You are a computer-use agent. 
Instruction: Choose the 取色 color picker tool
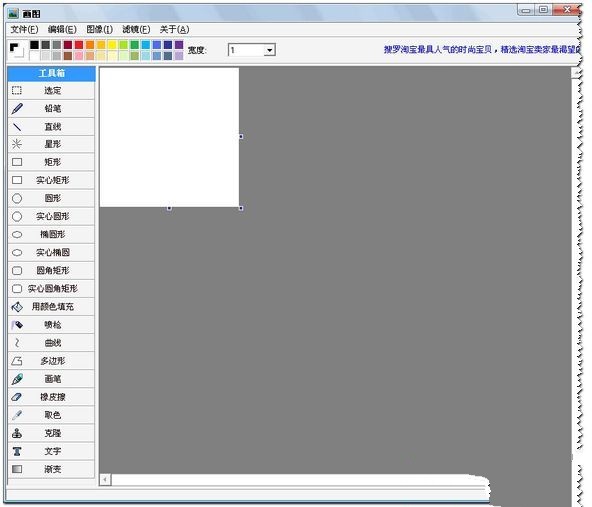[x=51, y=415]
